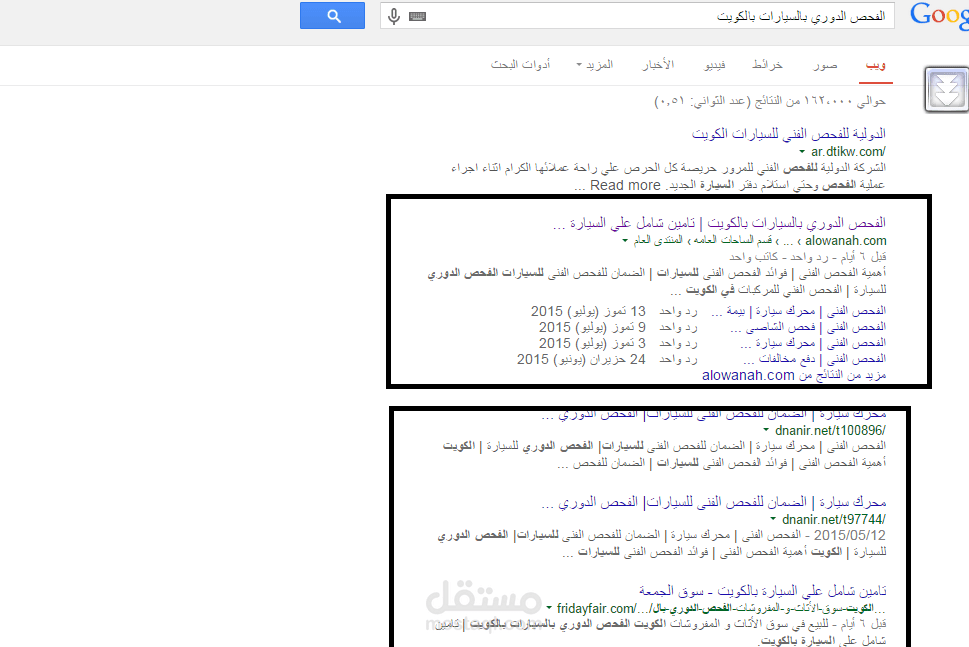969x647 pixels.
Task: Click date text 13 تموز (يوليو) 2015
Action: [x=588, y=311]
